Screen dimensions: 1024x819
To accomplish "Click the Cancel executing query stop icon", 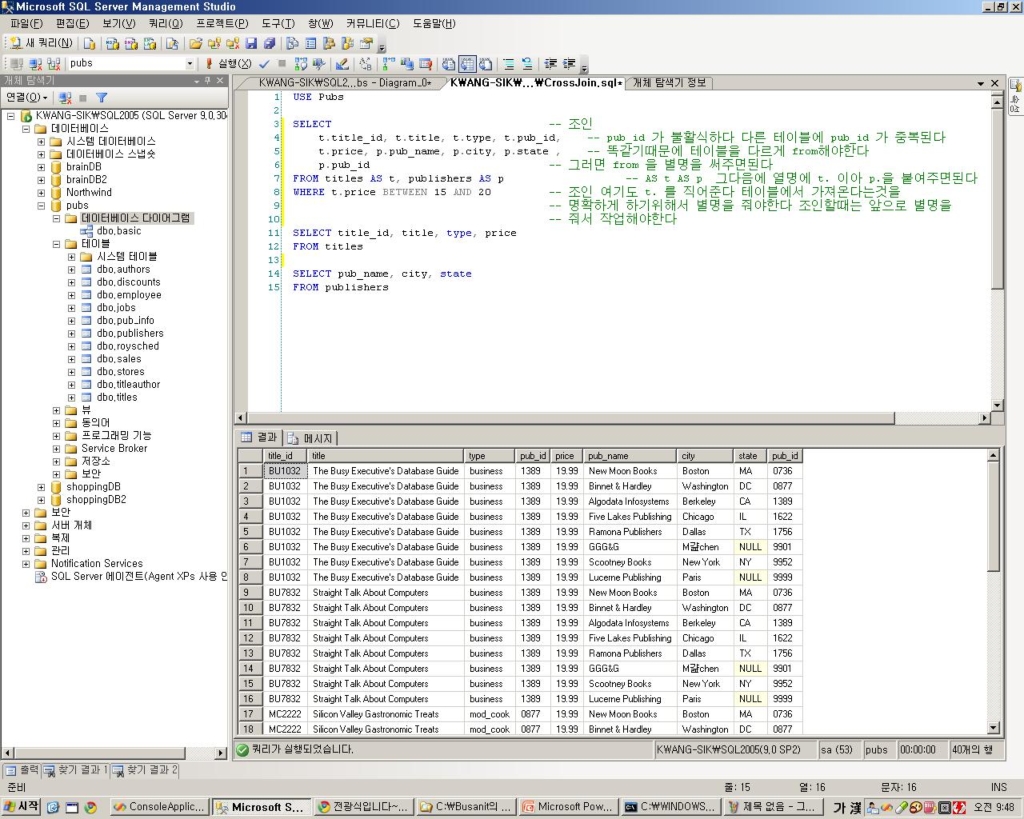I will 281,63.
